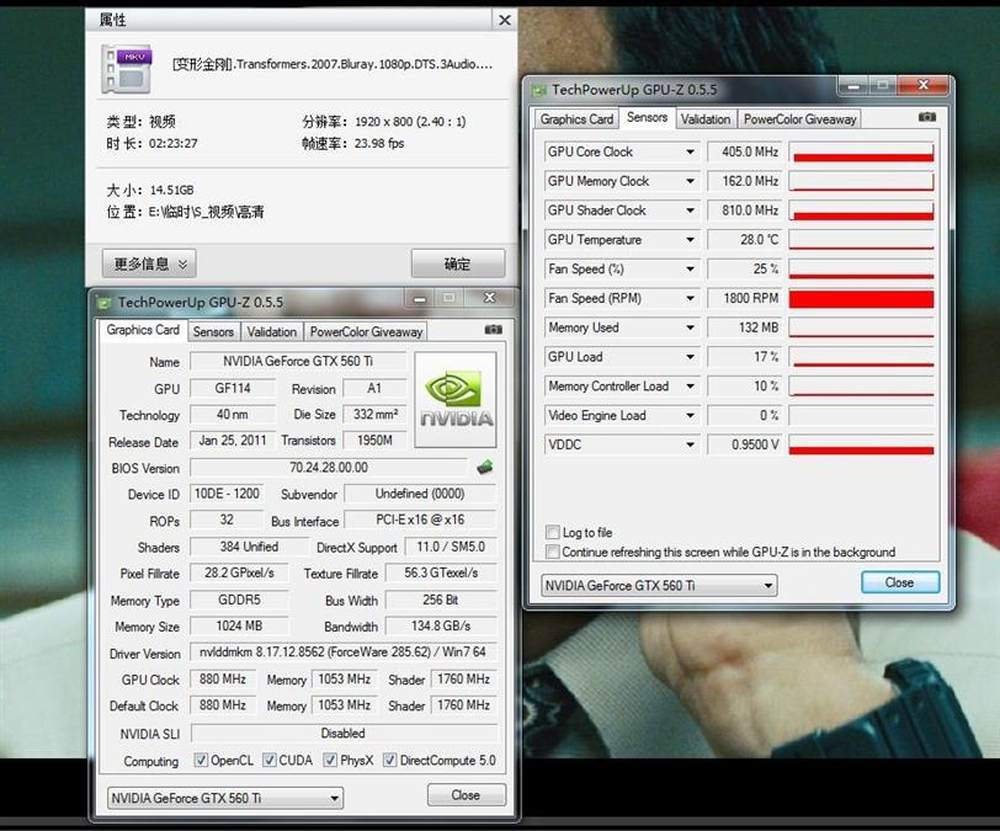Click the MKV file icon in properties dialog

[127, 68]
